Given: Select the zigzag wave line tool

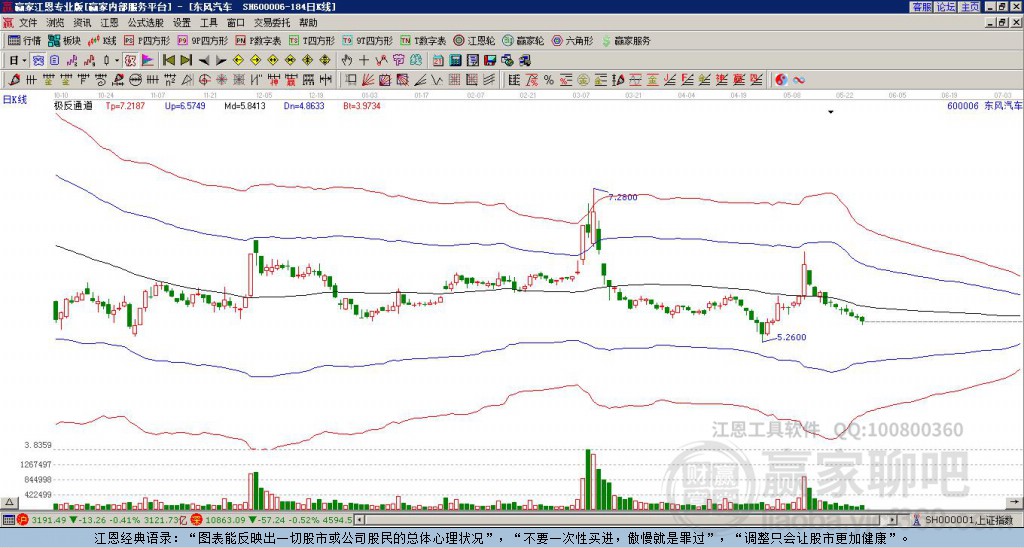Looking at the screenshot, I should 437,80.
